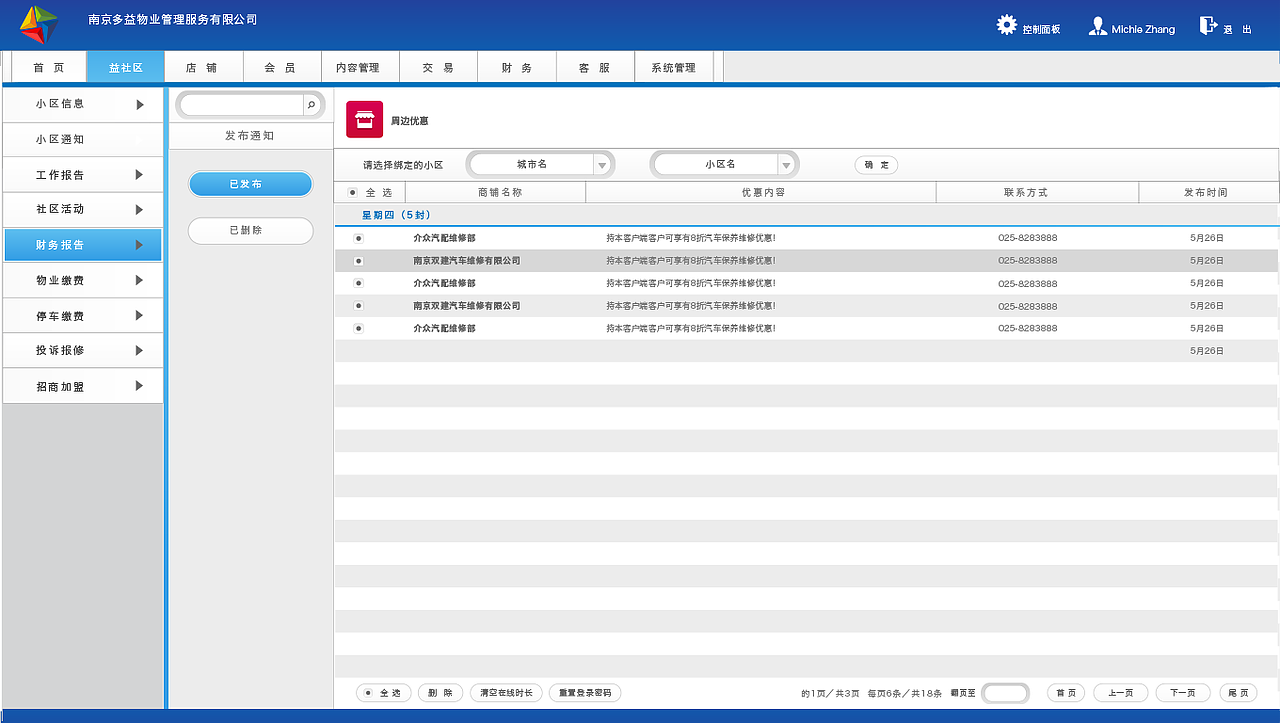Click the company name 南京多益物业管理服务有限公司
The height and width of the screenshot is (723, 1280).
173,20
